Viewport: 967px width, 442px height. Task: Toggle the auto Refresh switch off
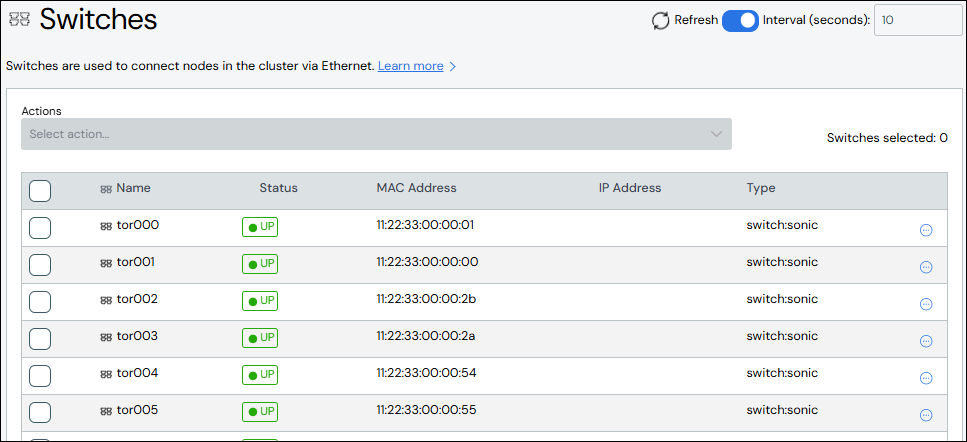740,20
